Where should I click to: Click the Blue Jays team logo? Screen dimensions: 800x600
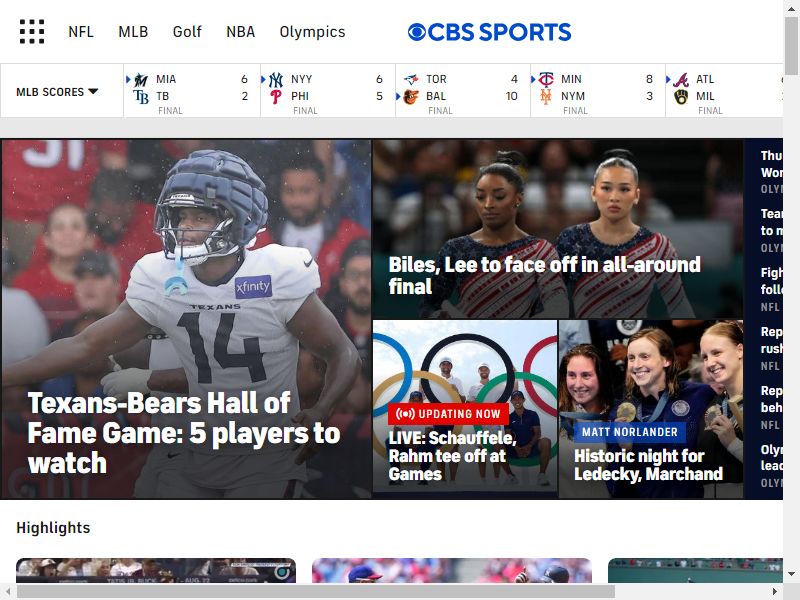click(x=411, y=80)
